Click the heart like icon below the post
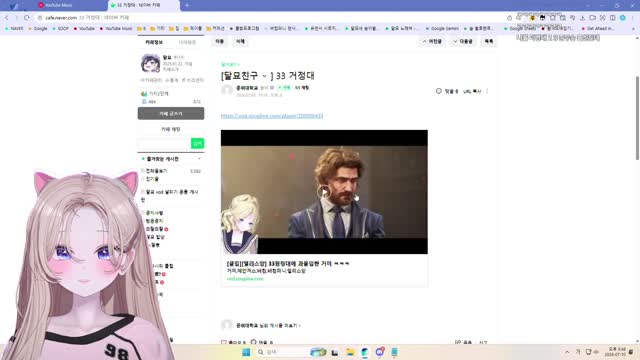640x360 pixels. pos(224,342)
